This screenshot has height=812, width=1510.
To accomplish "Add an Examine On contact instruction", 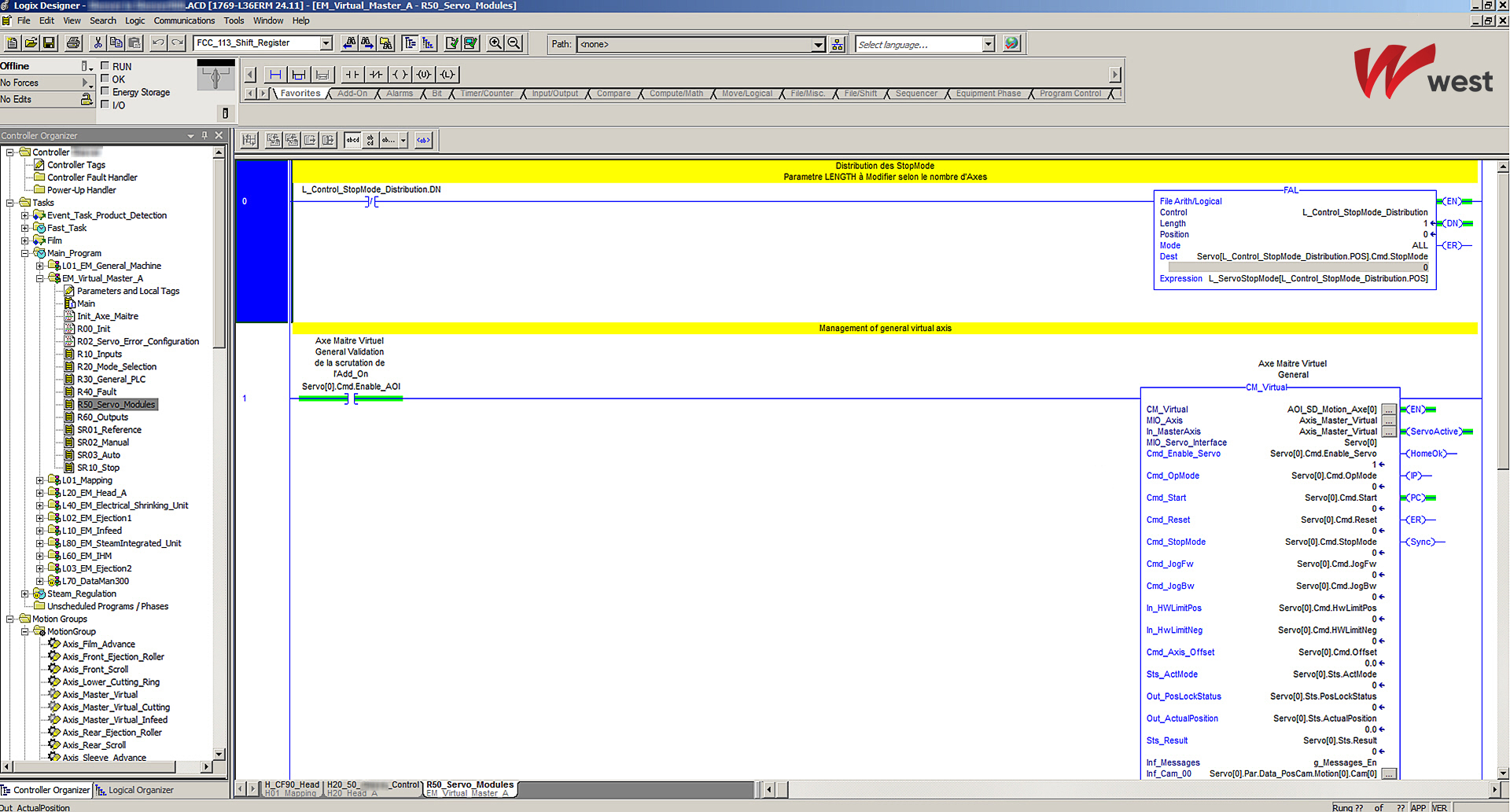I will click(x=352, y=75).
